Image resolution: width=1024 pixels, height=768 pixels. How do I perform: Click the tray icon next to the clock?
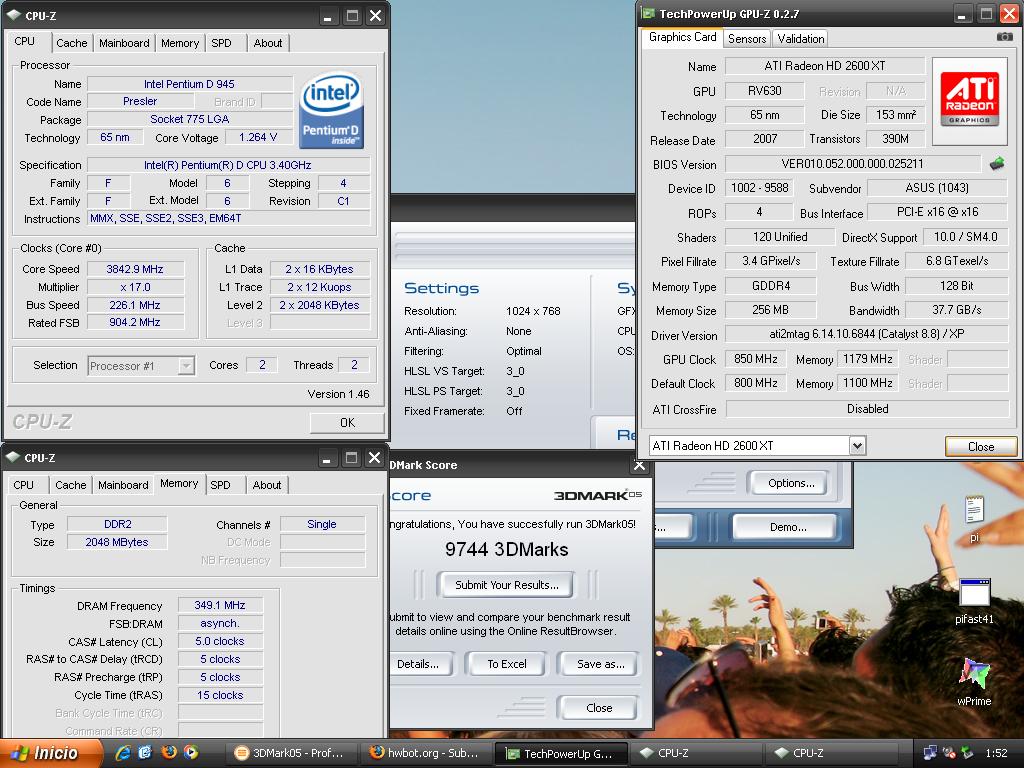(x=968, y=753)
